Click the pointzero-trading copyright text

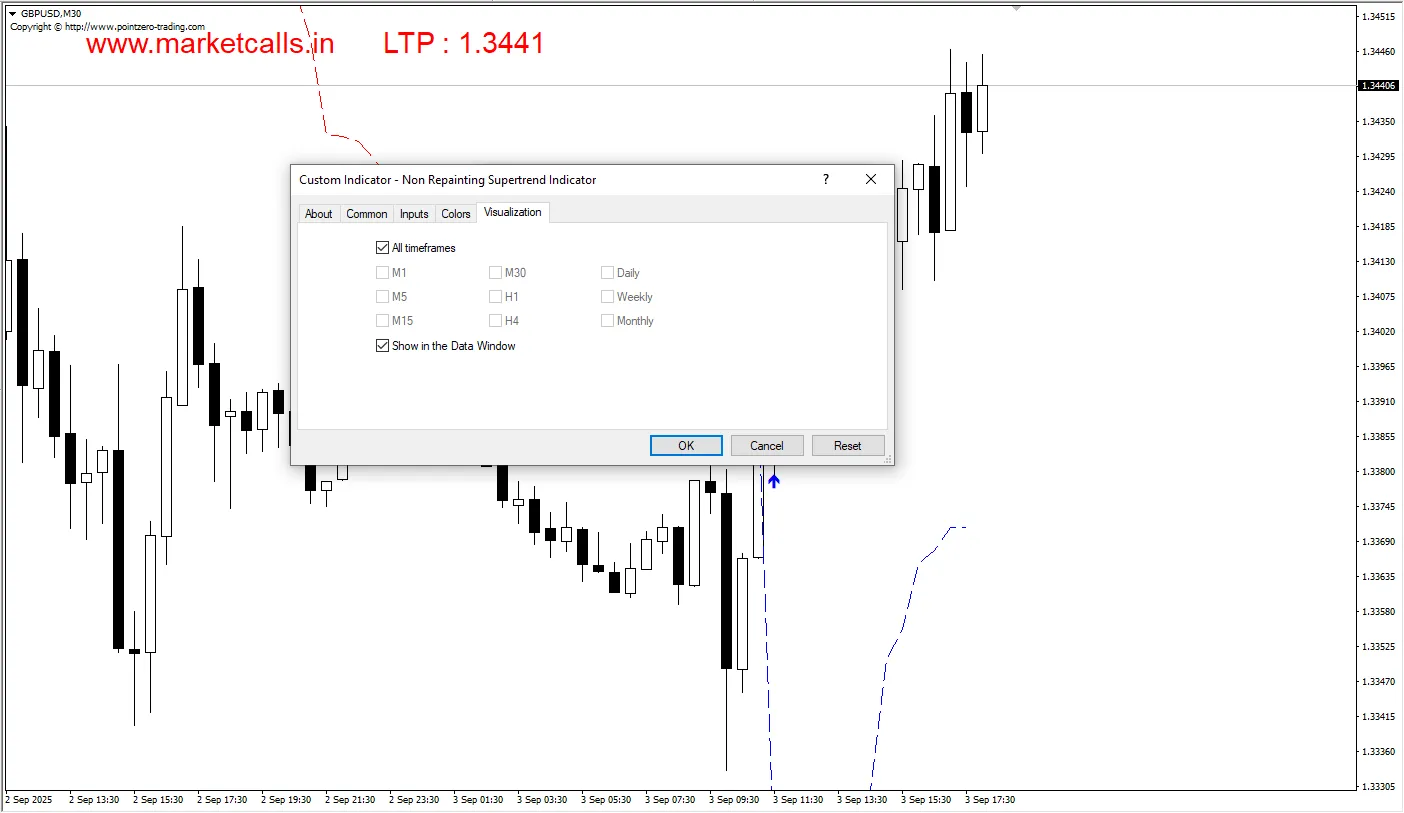107,27
